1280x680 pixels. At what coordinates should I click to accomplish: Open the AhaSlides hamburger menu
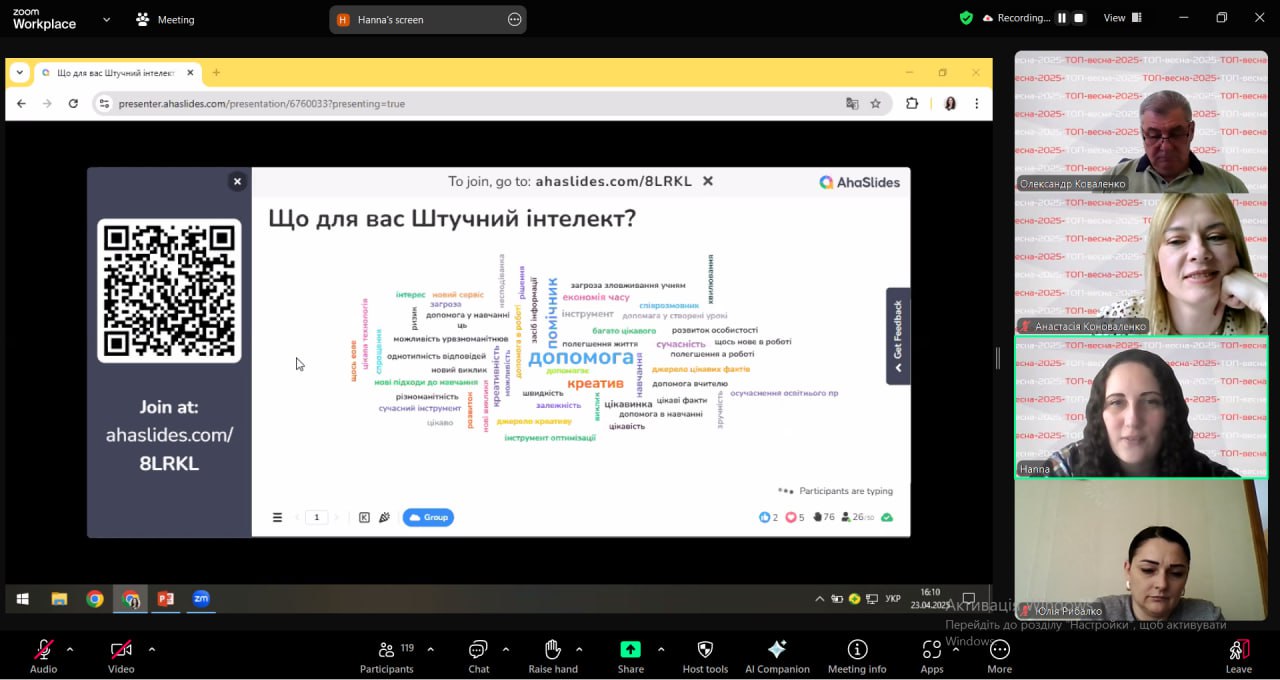coord(277,517)
